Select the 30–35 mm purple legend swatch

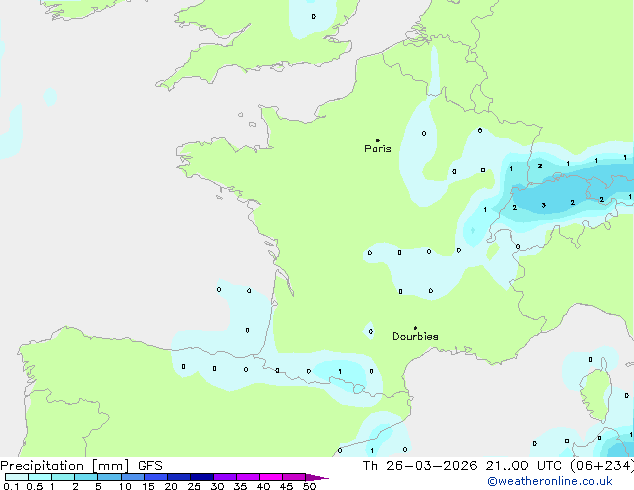click(x=225, y=477)
